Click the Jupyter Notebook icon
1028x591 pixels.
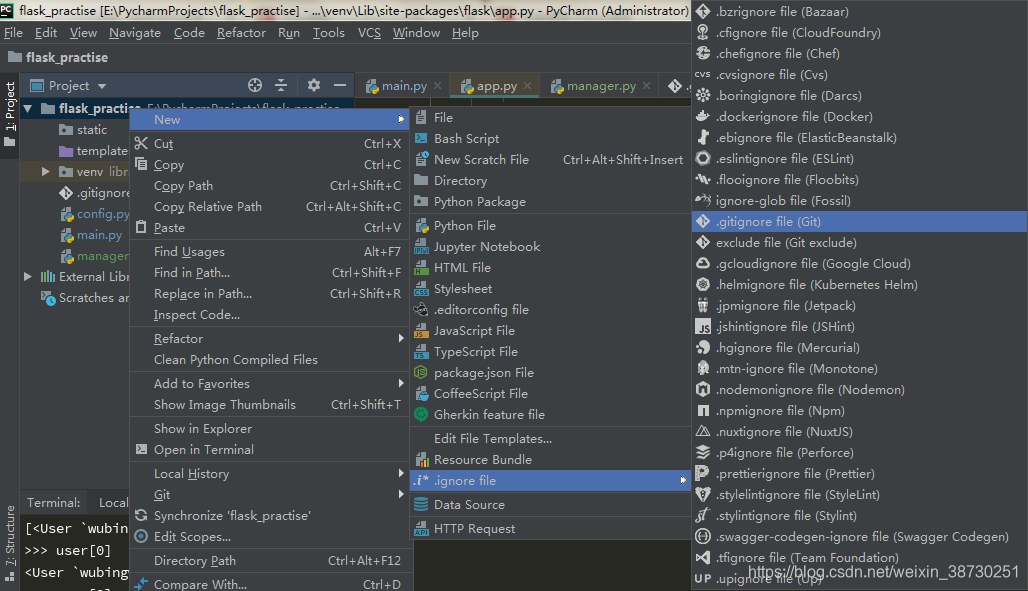tap(422, 247)
